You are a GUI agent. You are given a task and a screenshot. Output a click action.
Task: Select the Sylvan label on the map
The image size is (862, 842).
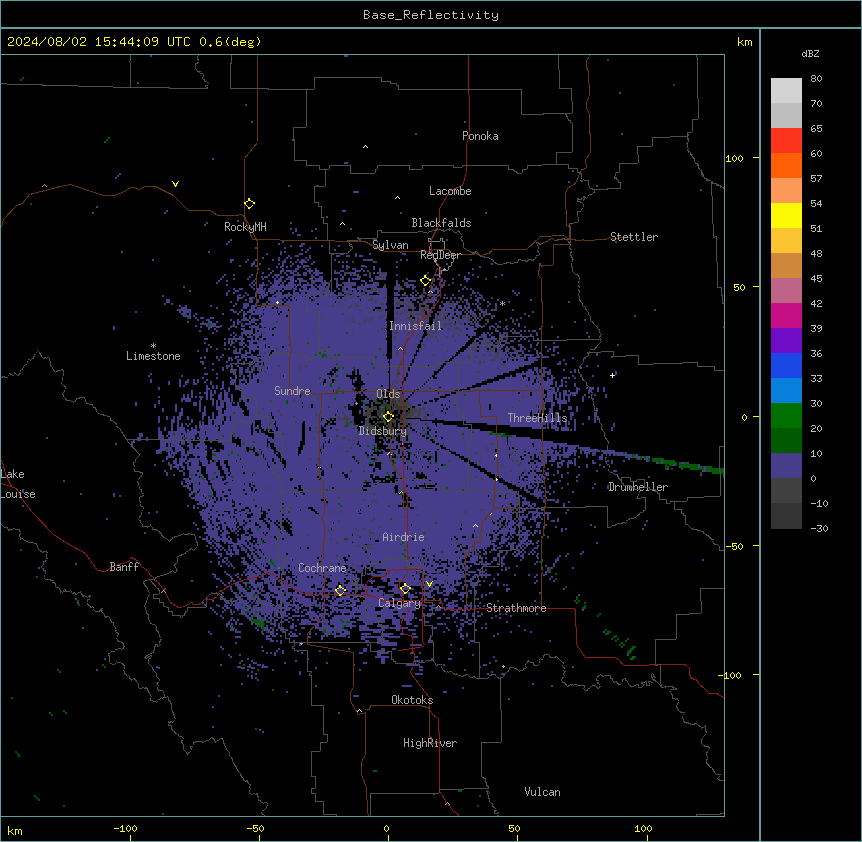click(x=390, y=245)
